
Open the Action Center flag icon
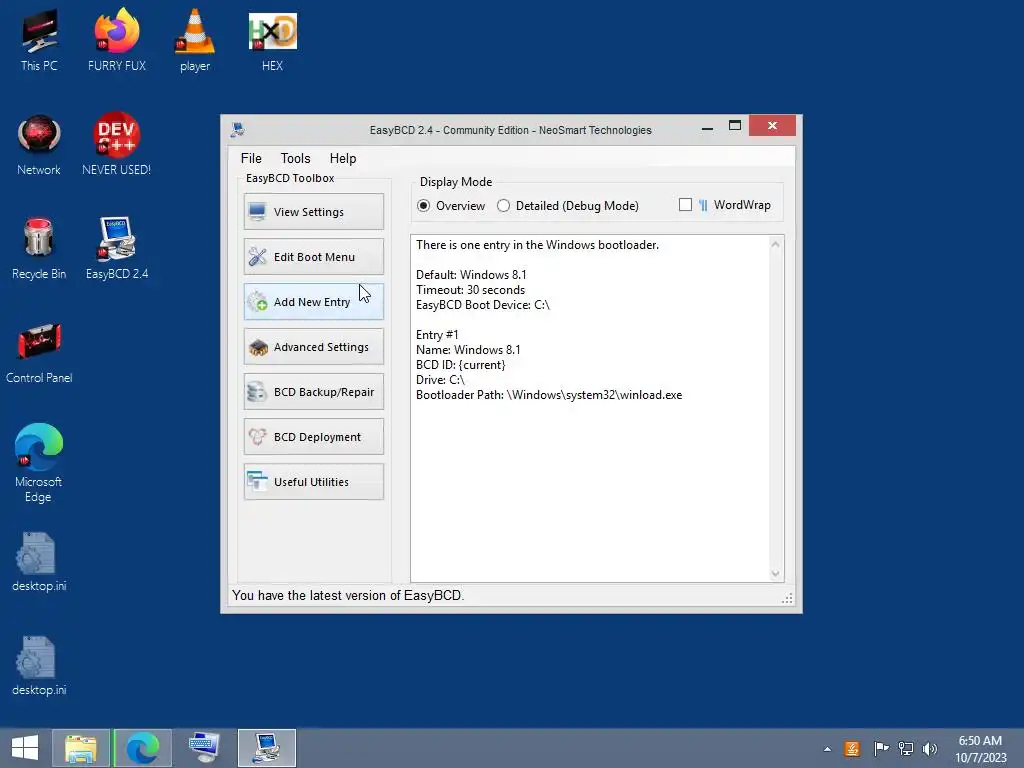point(881,748)
